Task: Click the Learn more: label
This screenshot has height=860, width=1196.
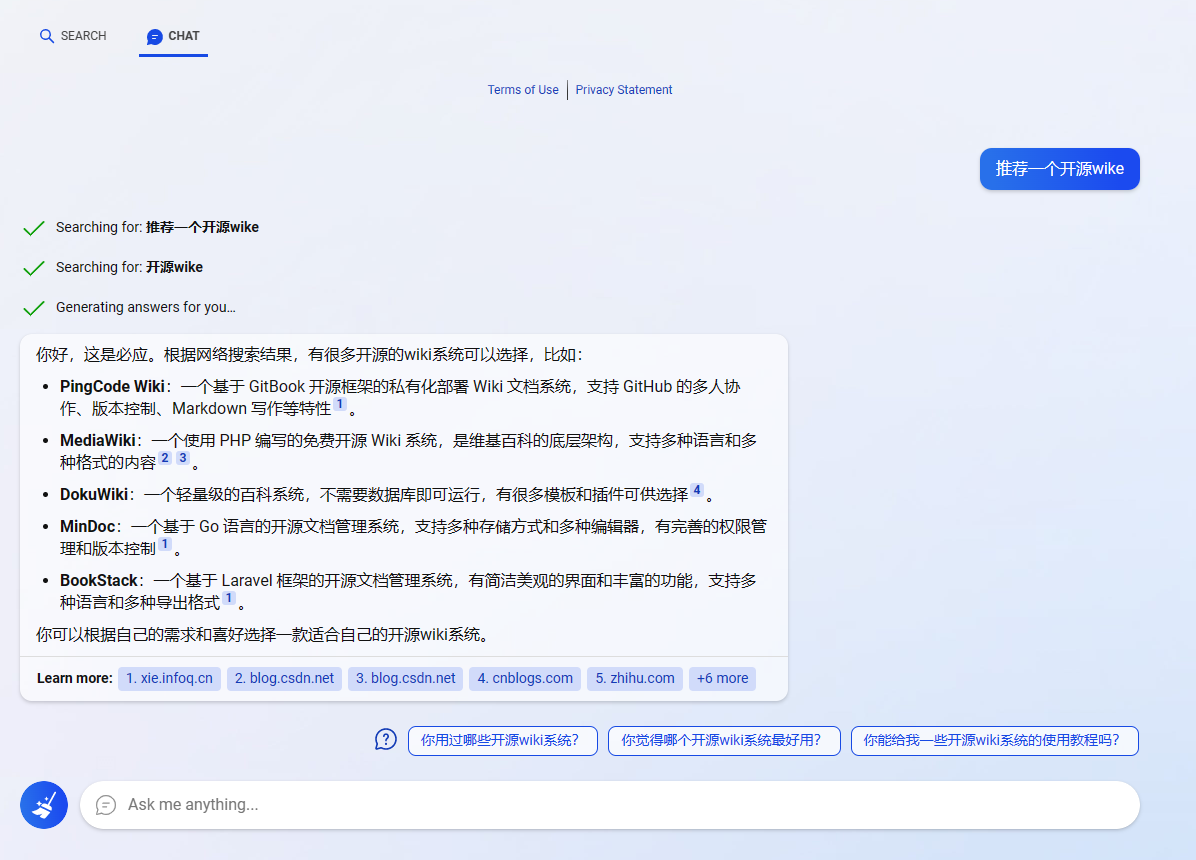Action: pos(75,678)
